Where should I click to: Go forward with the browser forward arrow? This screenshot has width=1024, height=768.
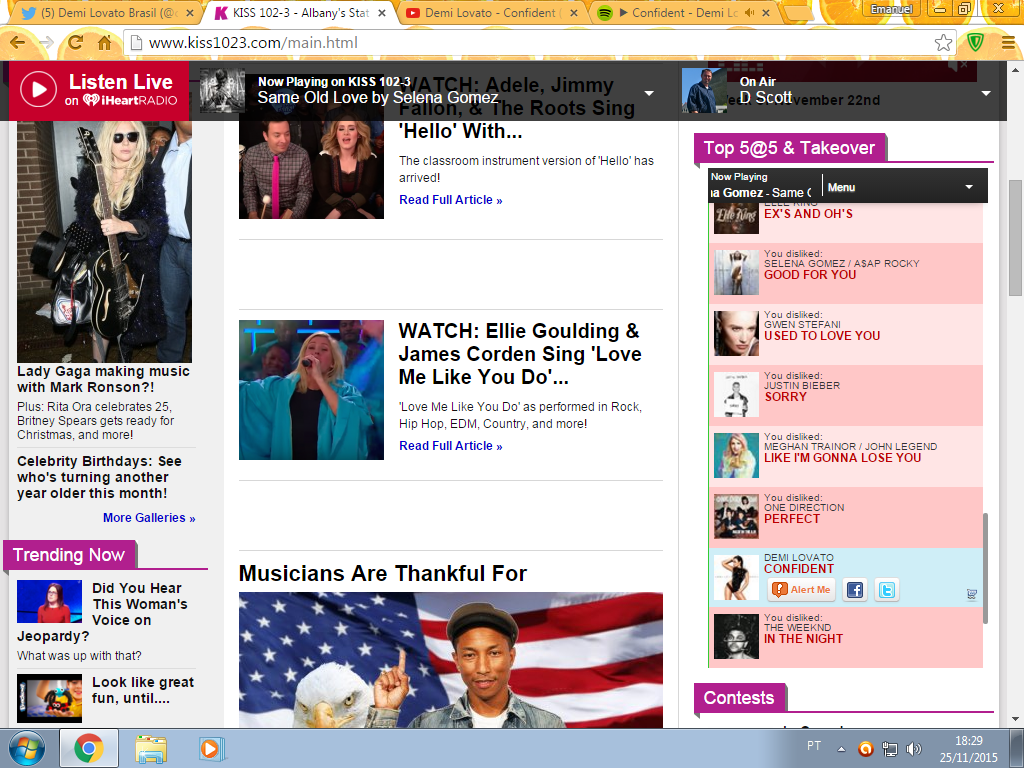point(46,43)
